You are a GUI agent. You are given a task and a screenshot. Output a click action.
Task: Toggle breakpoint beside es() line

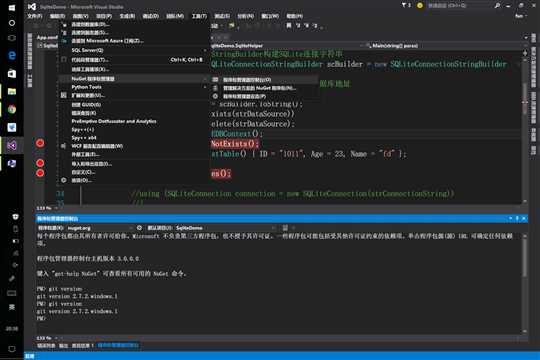(x=40, y=173)
